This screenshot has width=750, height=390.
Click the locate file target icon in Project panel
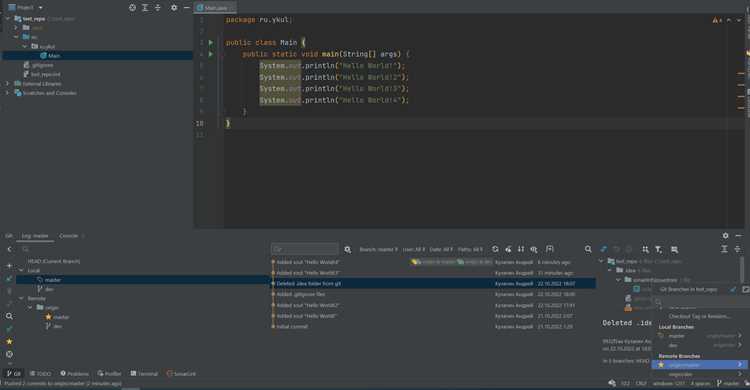132,8
